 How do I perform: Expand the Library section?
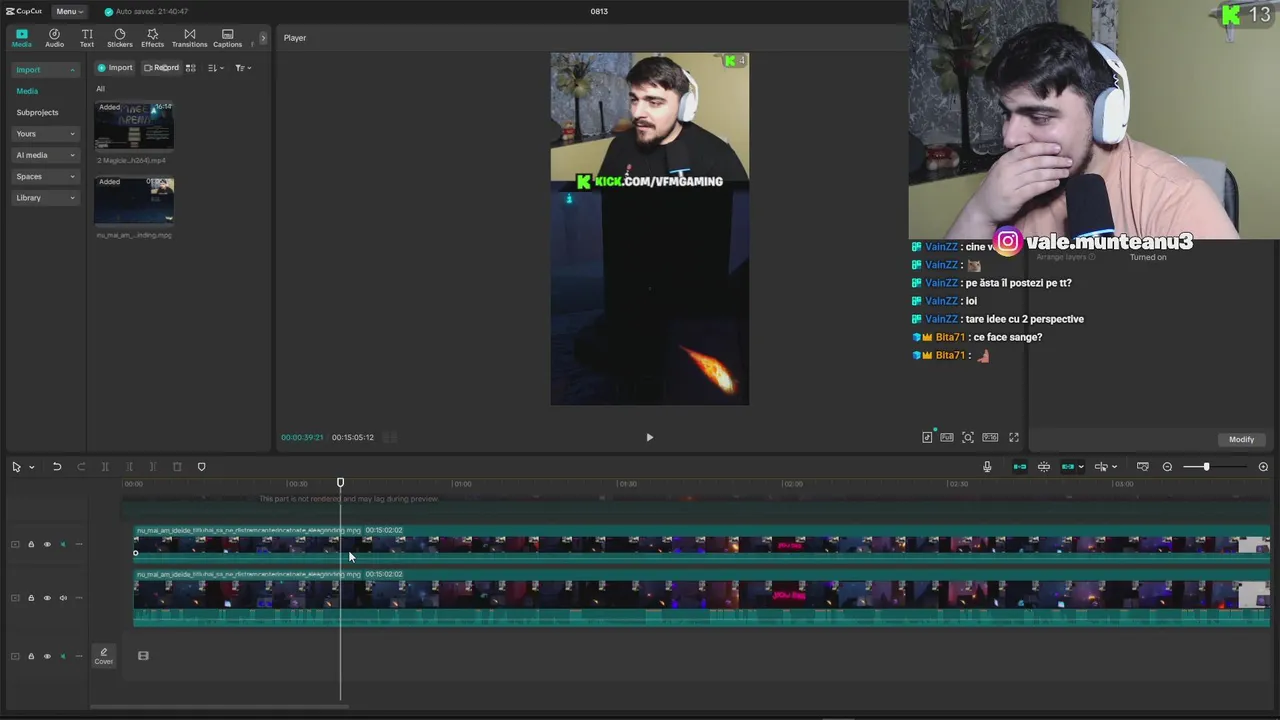45,198
